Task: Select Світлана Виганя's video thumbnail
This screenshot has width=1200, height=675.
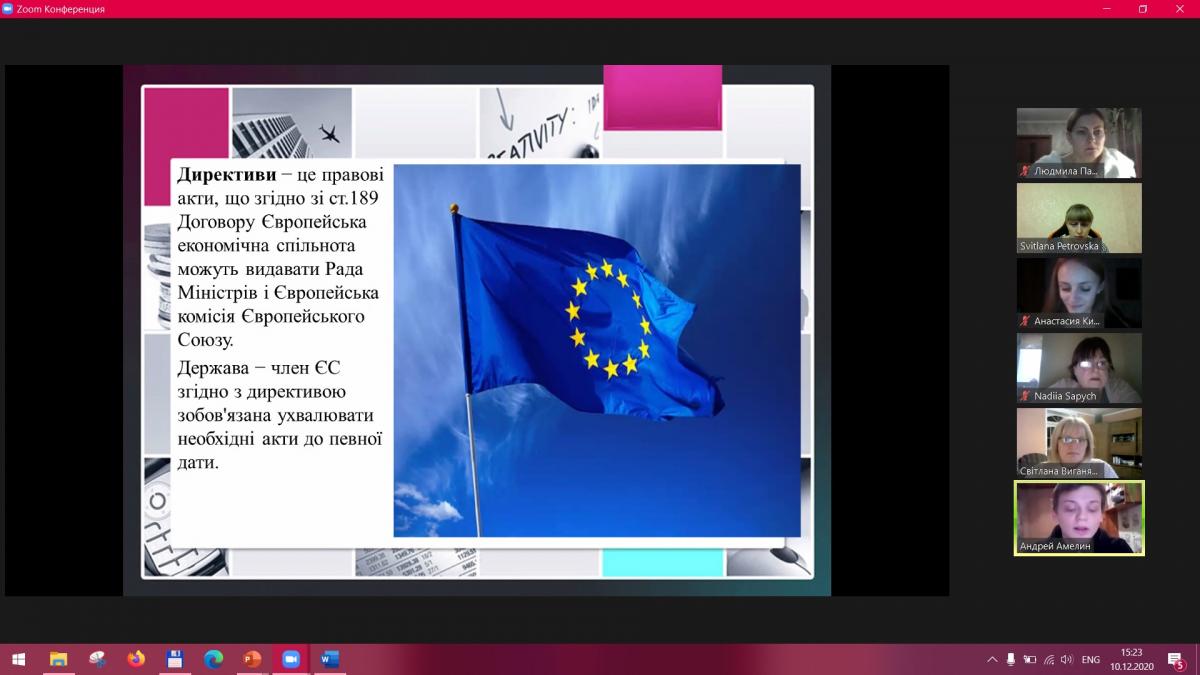Action: (x=1079, y=443)
